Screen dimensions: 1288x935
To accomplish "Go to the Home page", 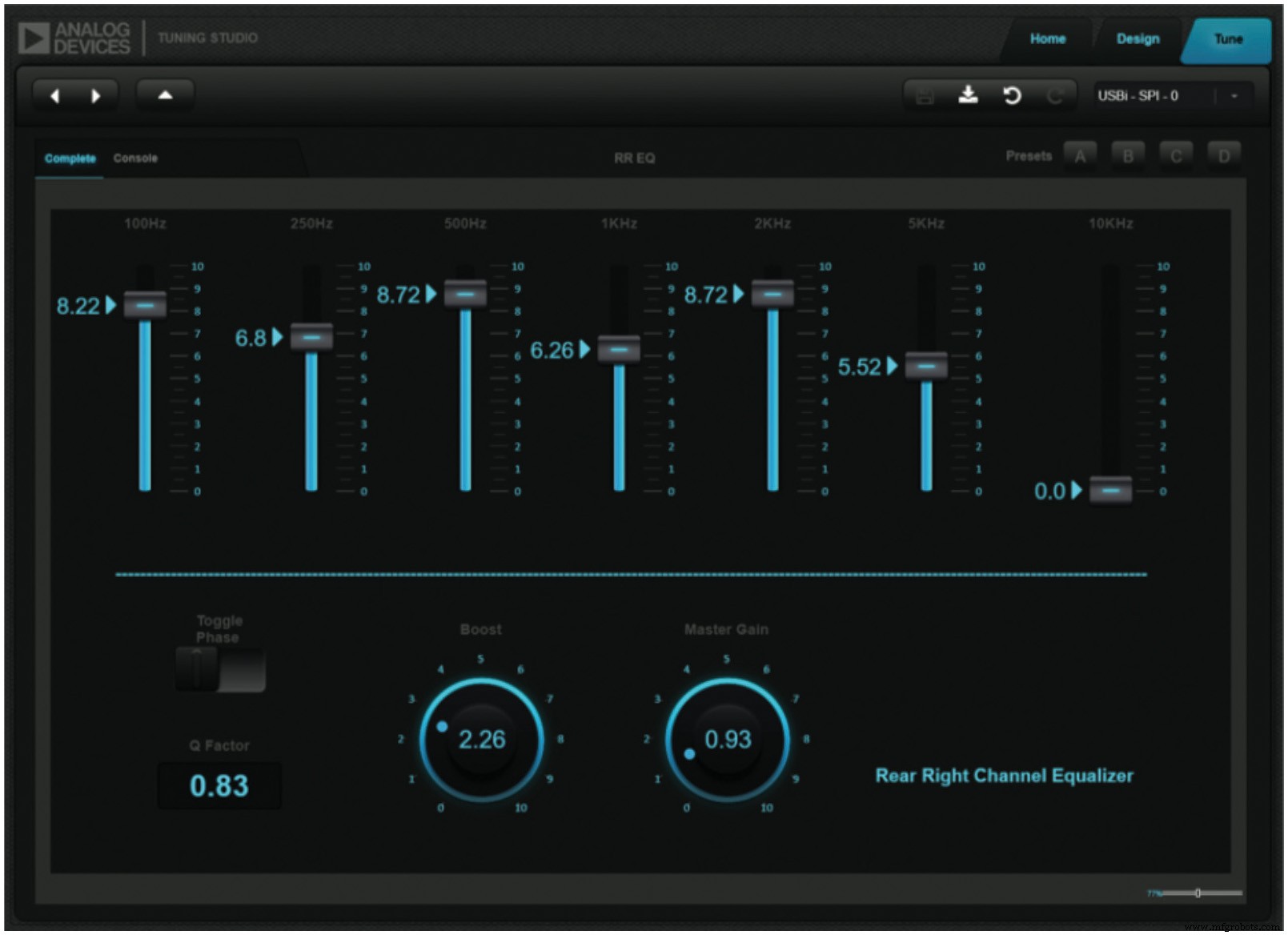I will pyautogui.click(x=1049, y=38).
